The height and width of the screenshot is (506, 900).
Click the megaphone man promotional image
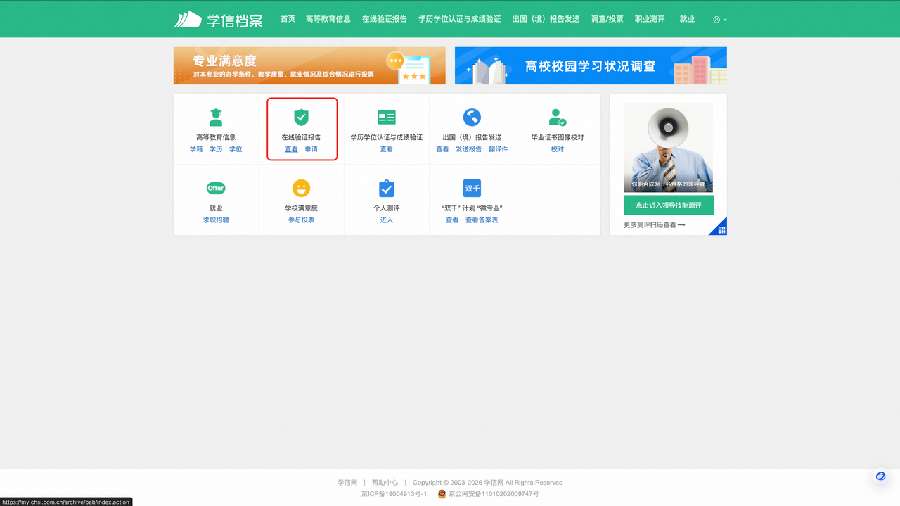(x=669, y=147)
